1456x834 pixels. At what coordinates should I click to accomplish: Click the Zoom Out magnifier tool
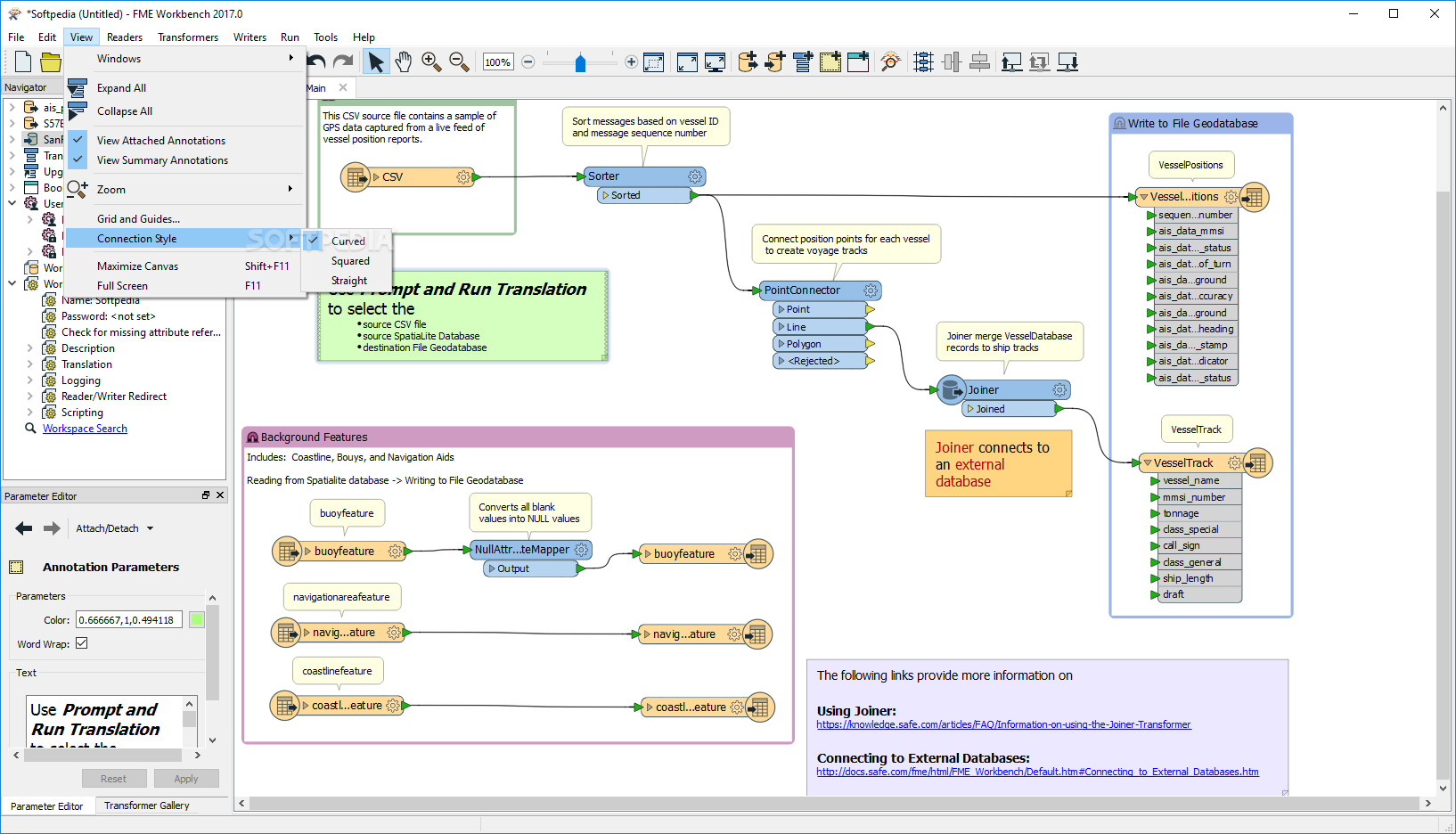click(x=459, y=61)
